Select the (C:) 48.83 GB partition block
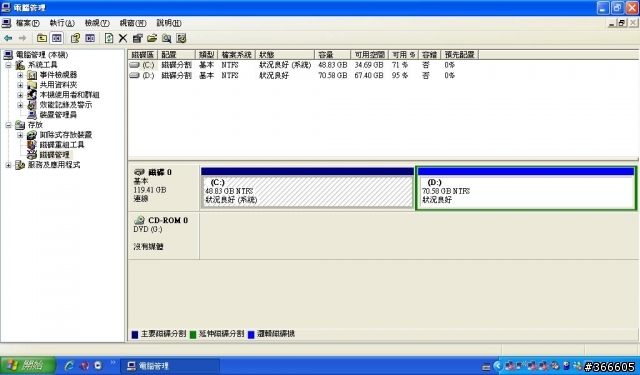 308,188
